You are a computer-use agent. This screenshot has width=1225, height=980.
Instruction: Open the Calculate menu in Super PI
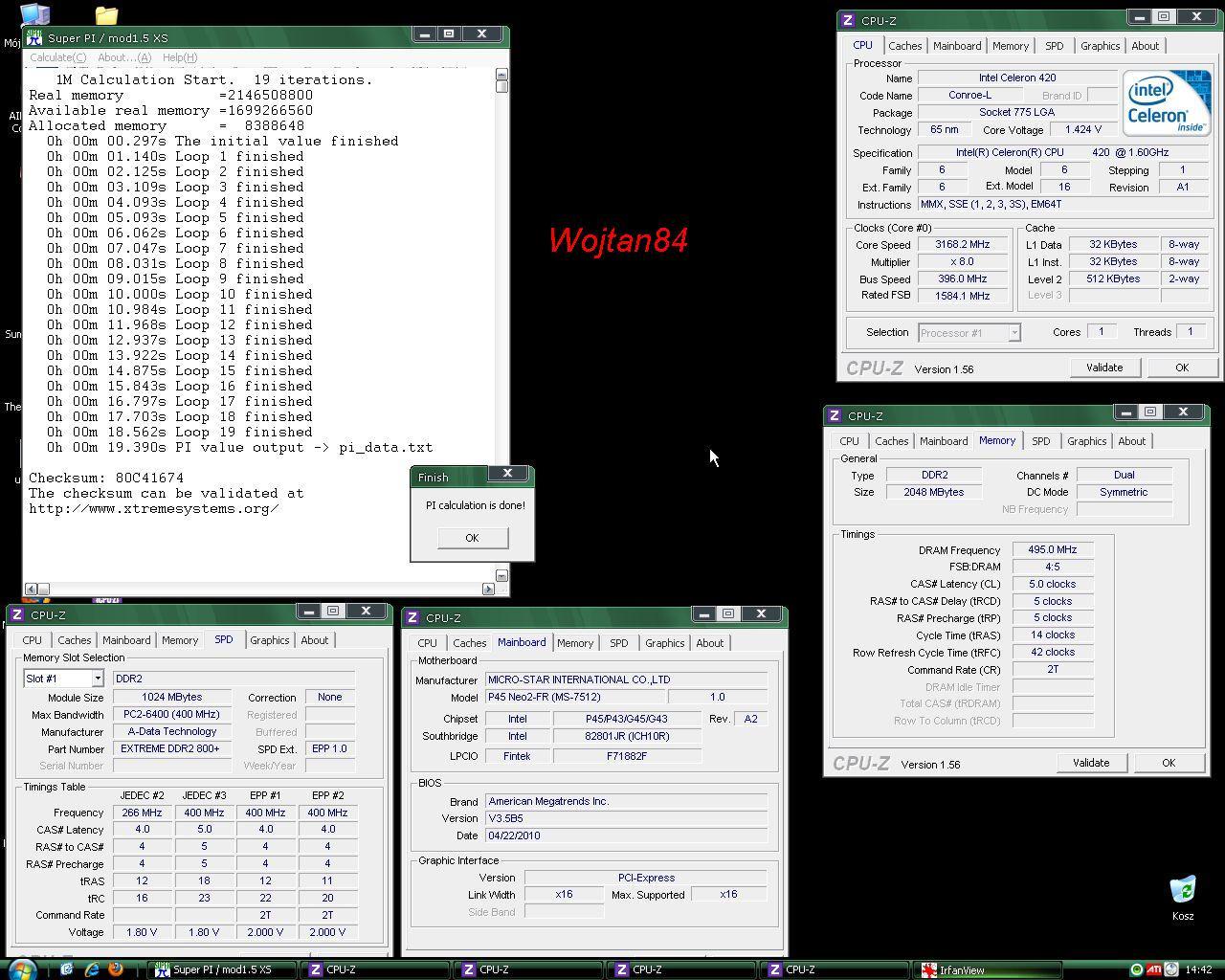click(x=57, y=57)
